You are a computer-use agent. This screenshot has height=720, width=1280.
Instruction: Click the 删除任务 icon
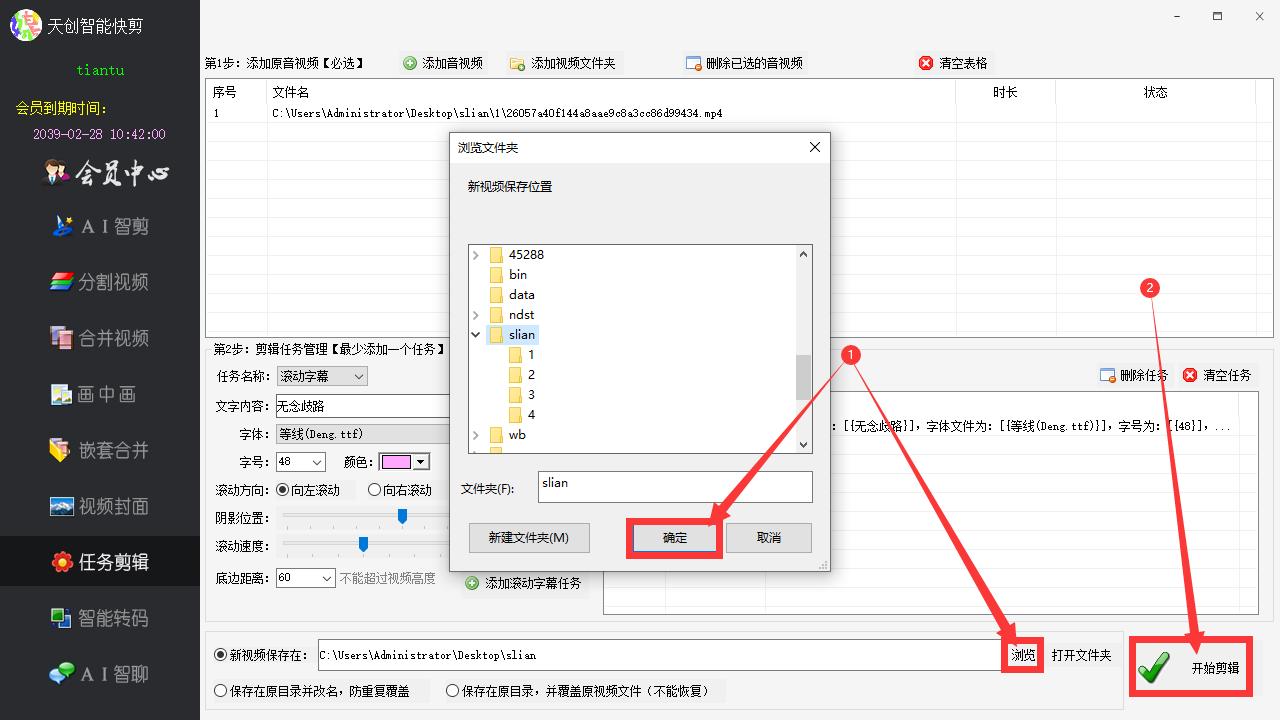pos(1107,375)
